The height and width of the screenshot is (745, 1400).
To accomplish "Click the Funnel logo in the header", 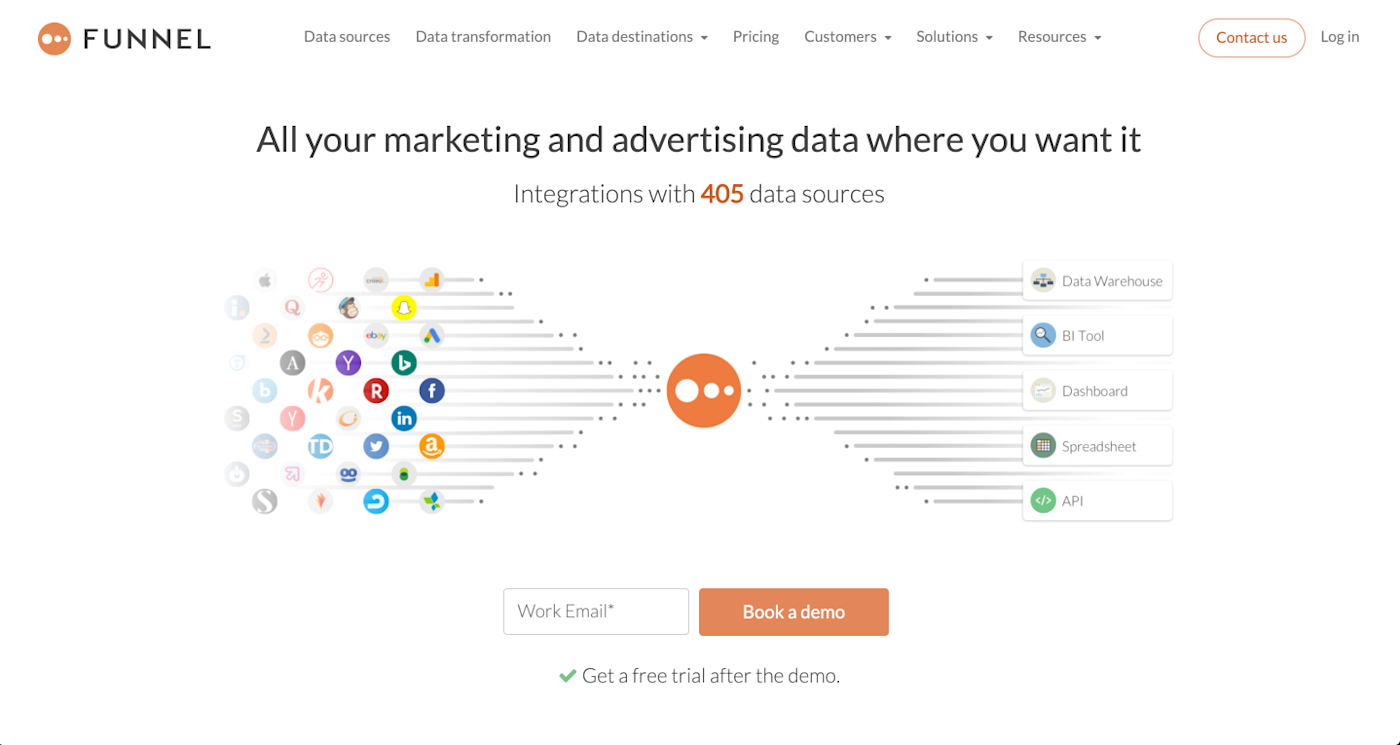I will click(123, 38).
